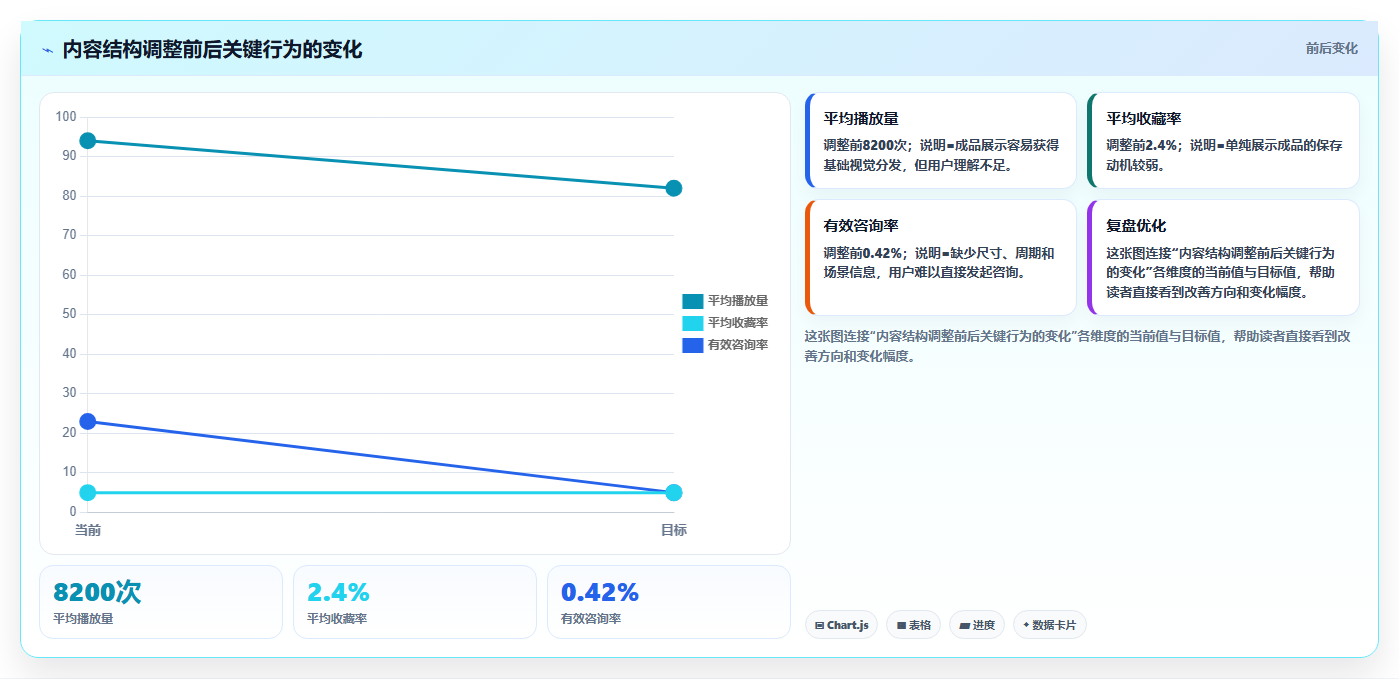Image resolution: width=1399 pixels, height=679 pixels.
Task: Click the 2.4% stat value
Action: click(x=338, y=592)
